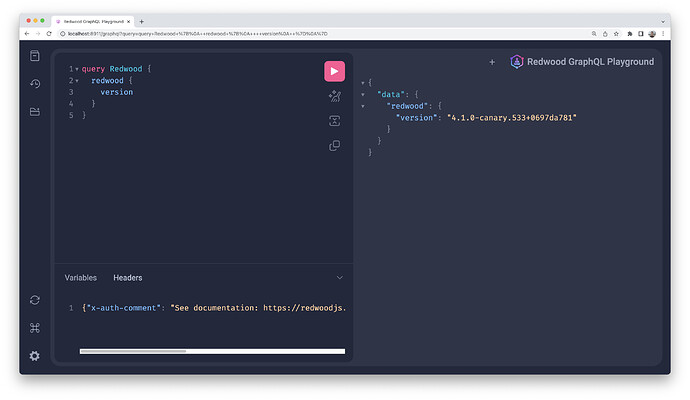Collapse the "redwood" object in the response
This screenshot has width=690, height=400.
coord(363,106)
